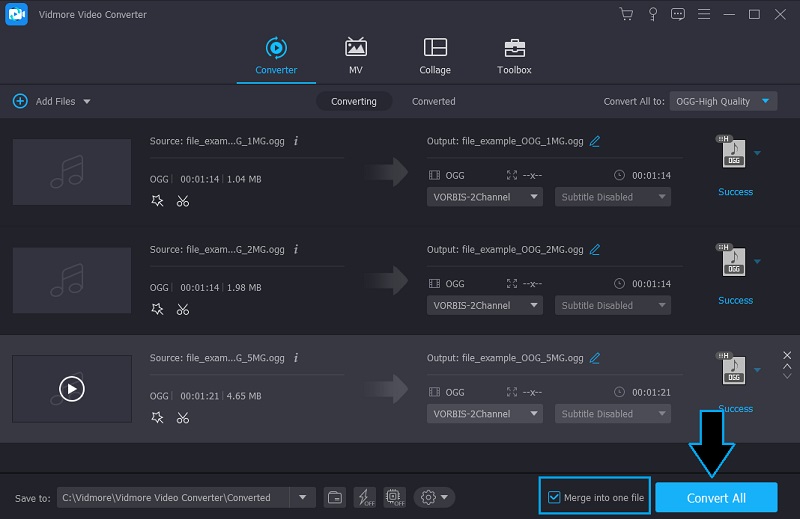
Task: Click the scissors cut icon for file_exam...G_1MG.ogg
Action: [x=182, y=201]
